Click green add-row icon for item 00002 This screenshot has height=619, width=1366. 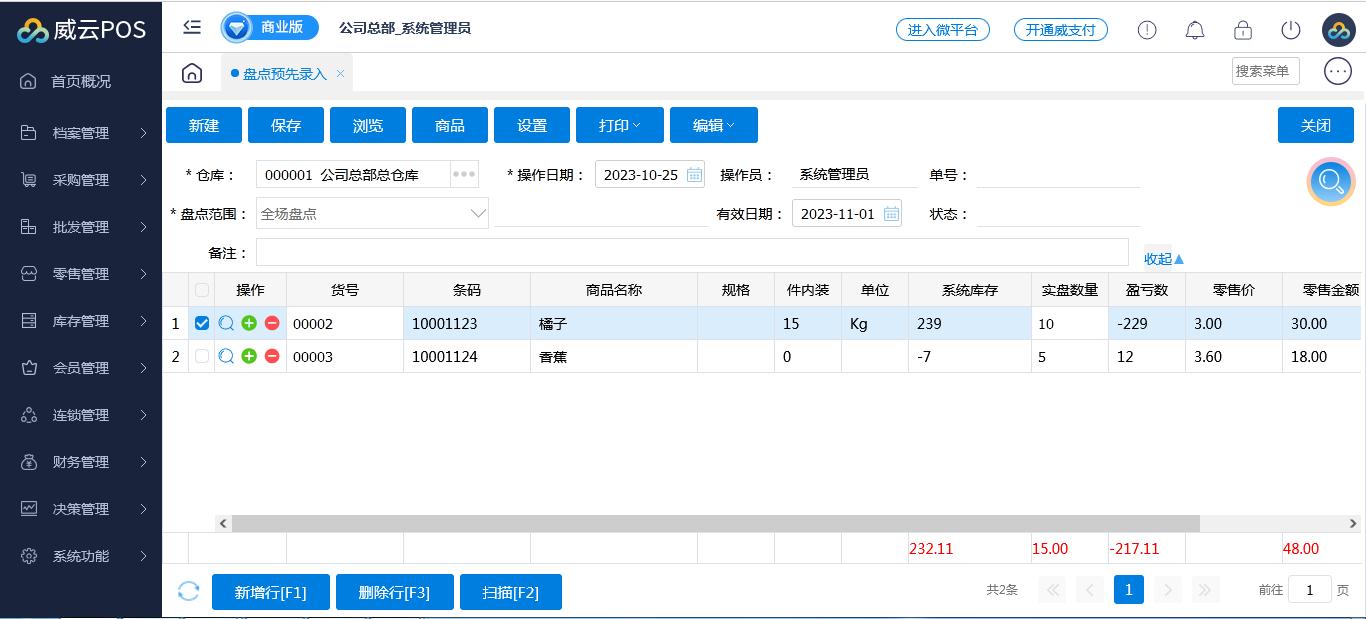pos(249,323)
